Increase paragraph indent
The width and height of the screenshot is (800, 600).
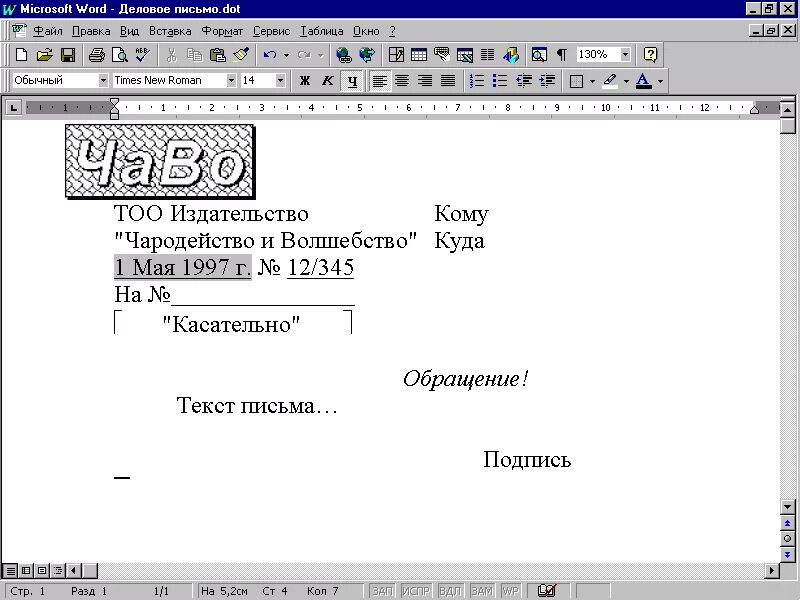[547, 81]
